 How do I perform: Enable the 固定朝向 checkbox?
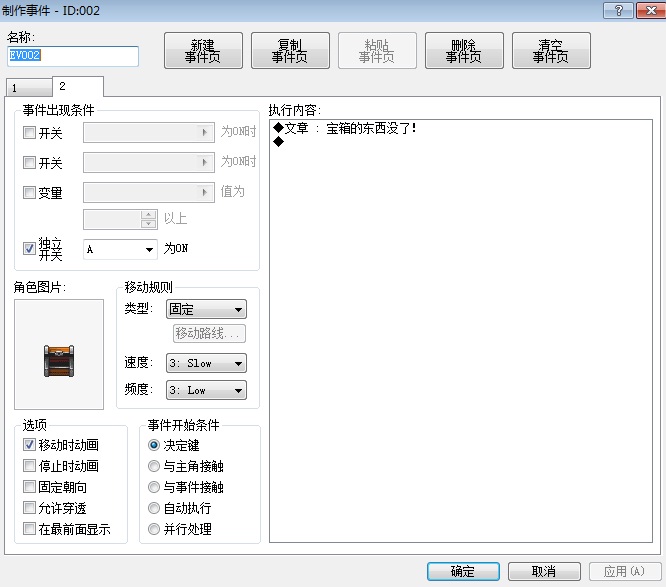[29, 486]
